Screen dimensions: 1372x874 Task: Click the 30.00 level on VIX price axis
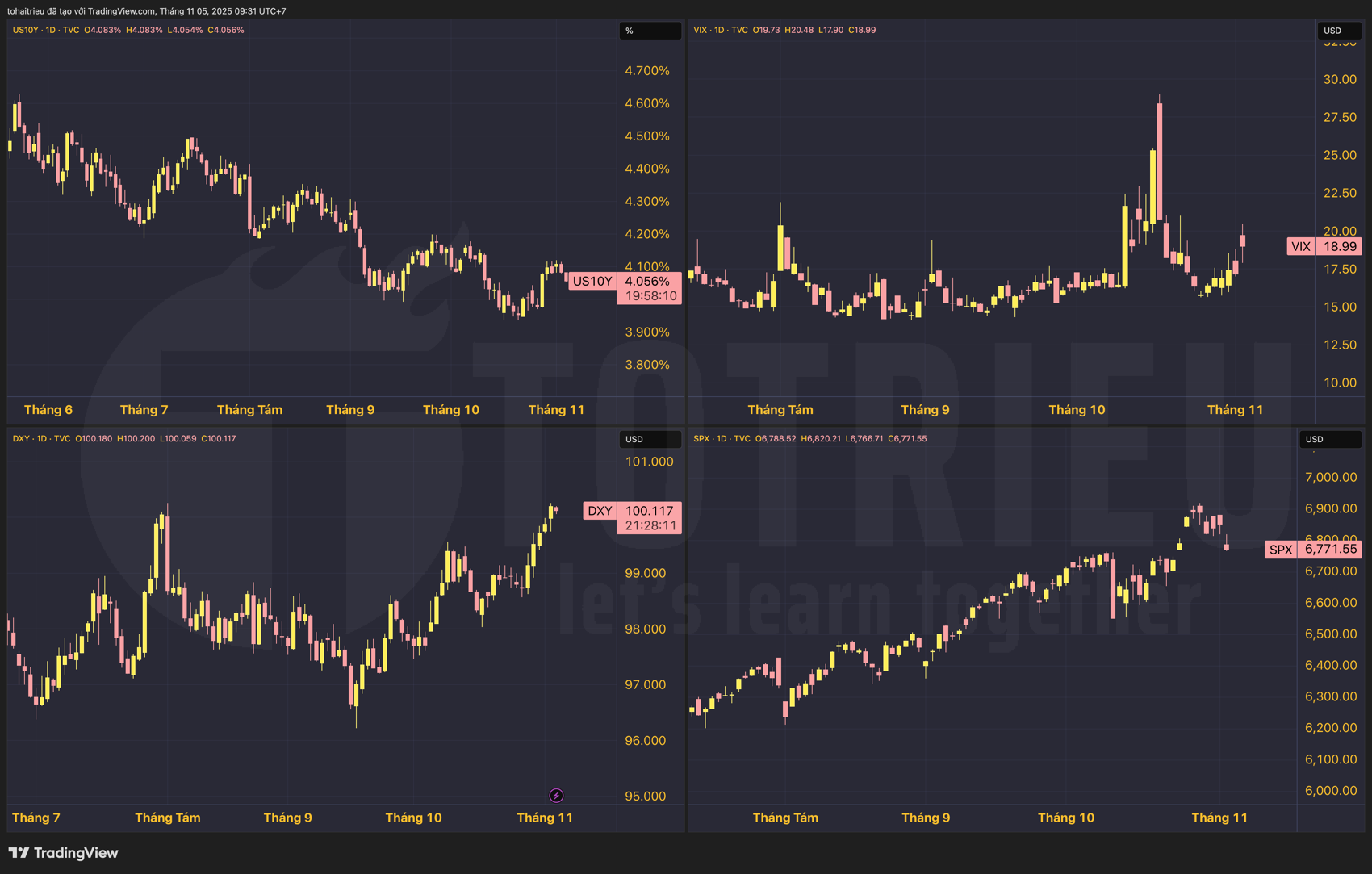click(1340, 79)
